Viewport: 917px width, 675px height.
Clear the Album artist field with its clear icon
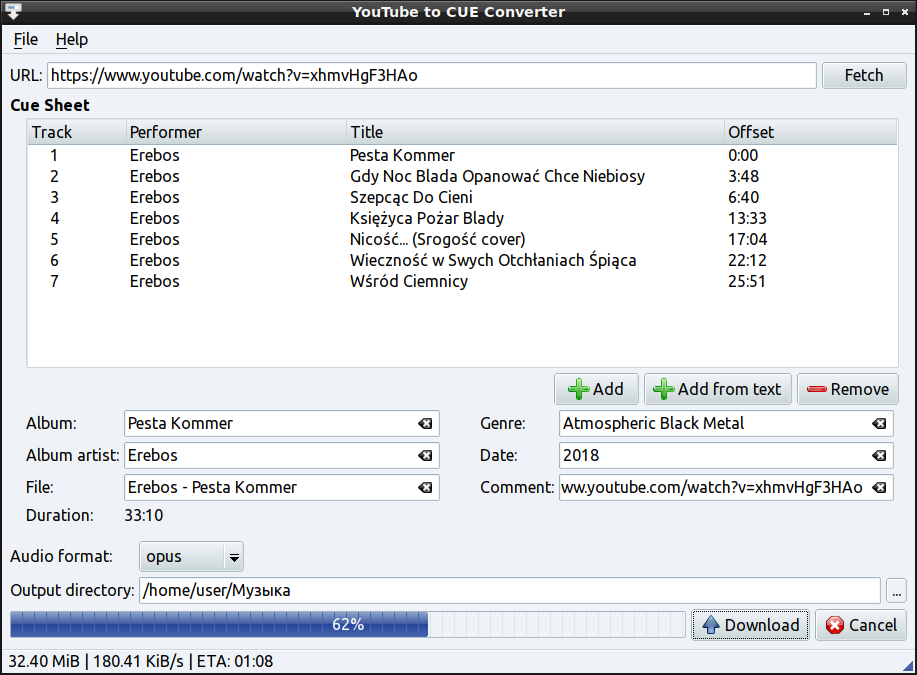[425, 456]
